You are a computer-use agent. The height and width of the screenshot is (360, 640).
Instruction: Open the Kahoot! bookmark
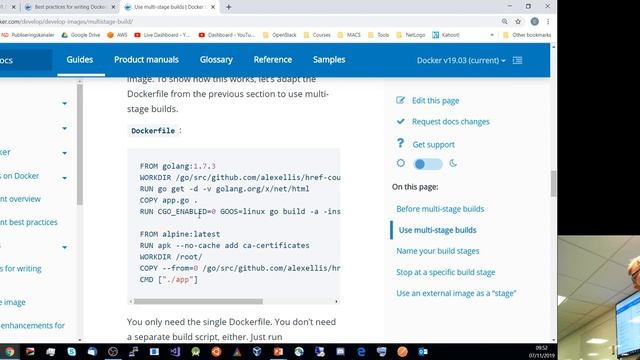tap(446, 35)
